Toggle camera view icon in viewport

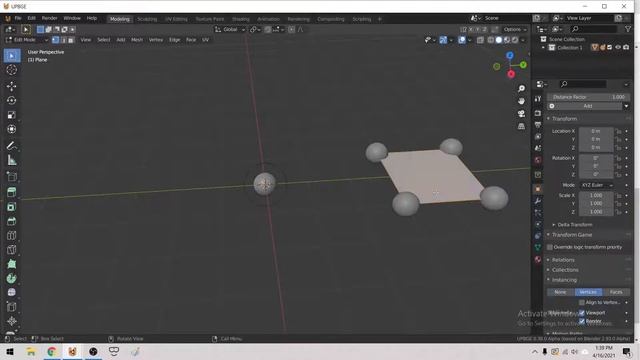click(x=521, y=113)
